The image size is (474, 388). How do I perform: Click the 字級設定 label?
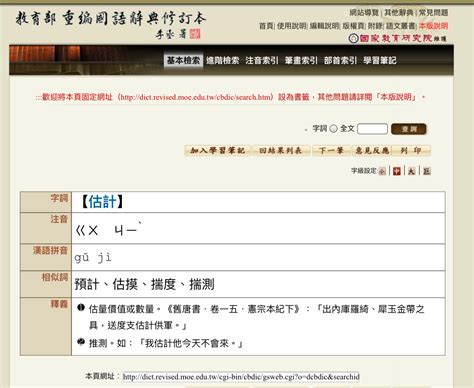click(364, 171)
